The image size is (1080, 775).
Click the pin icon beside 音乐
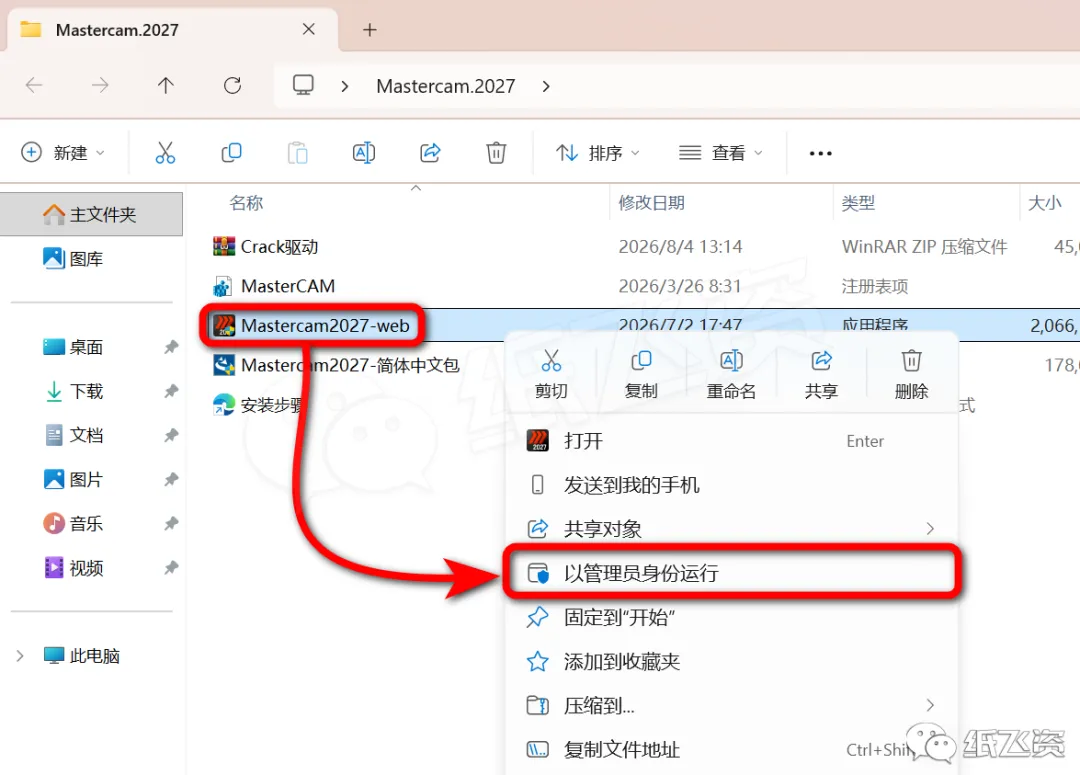coord(171,524)
